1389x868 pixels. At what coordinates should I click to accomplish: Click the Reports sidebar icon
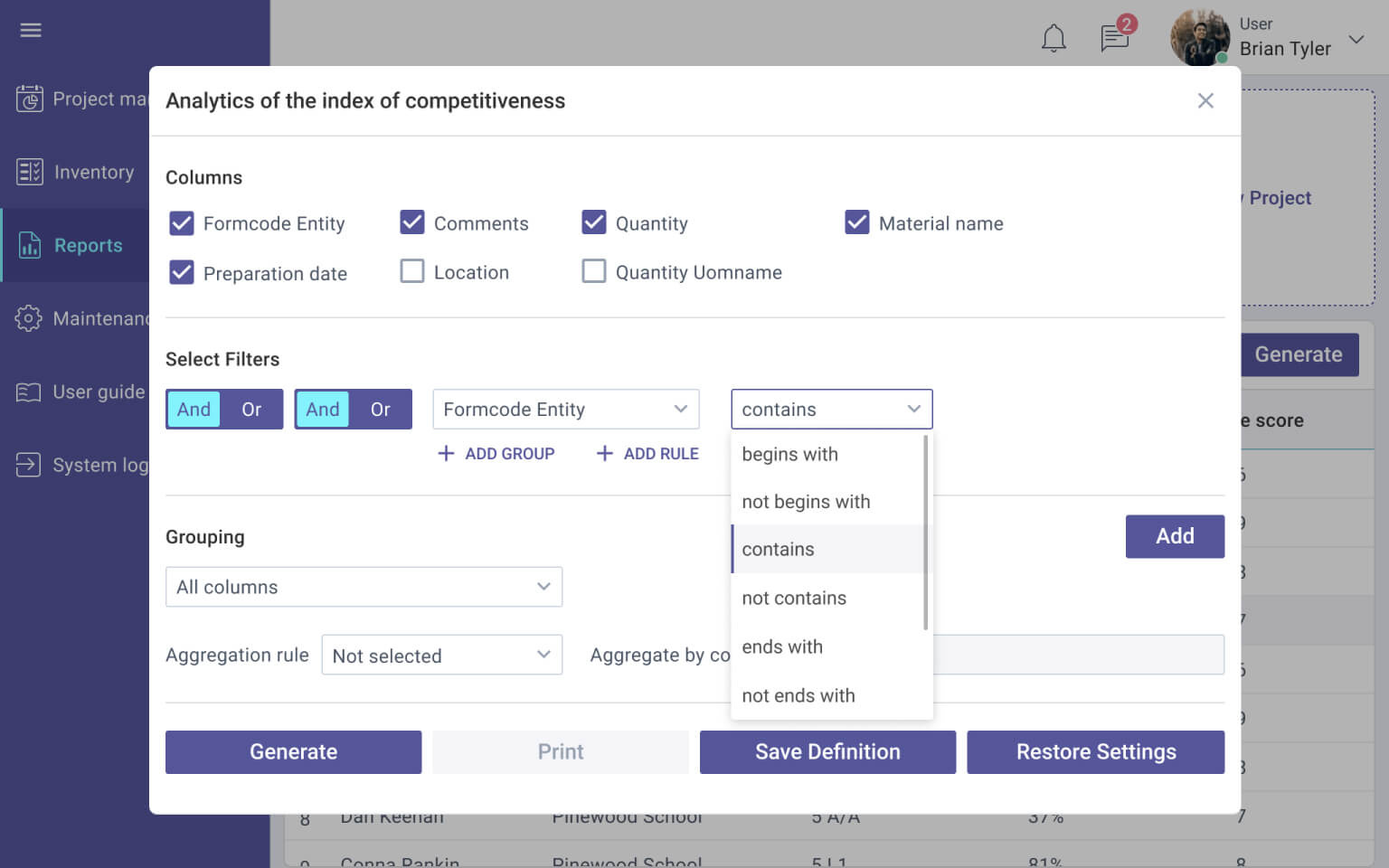pyautogui.click(x=29, y=245)
